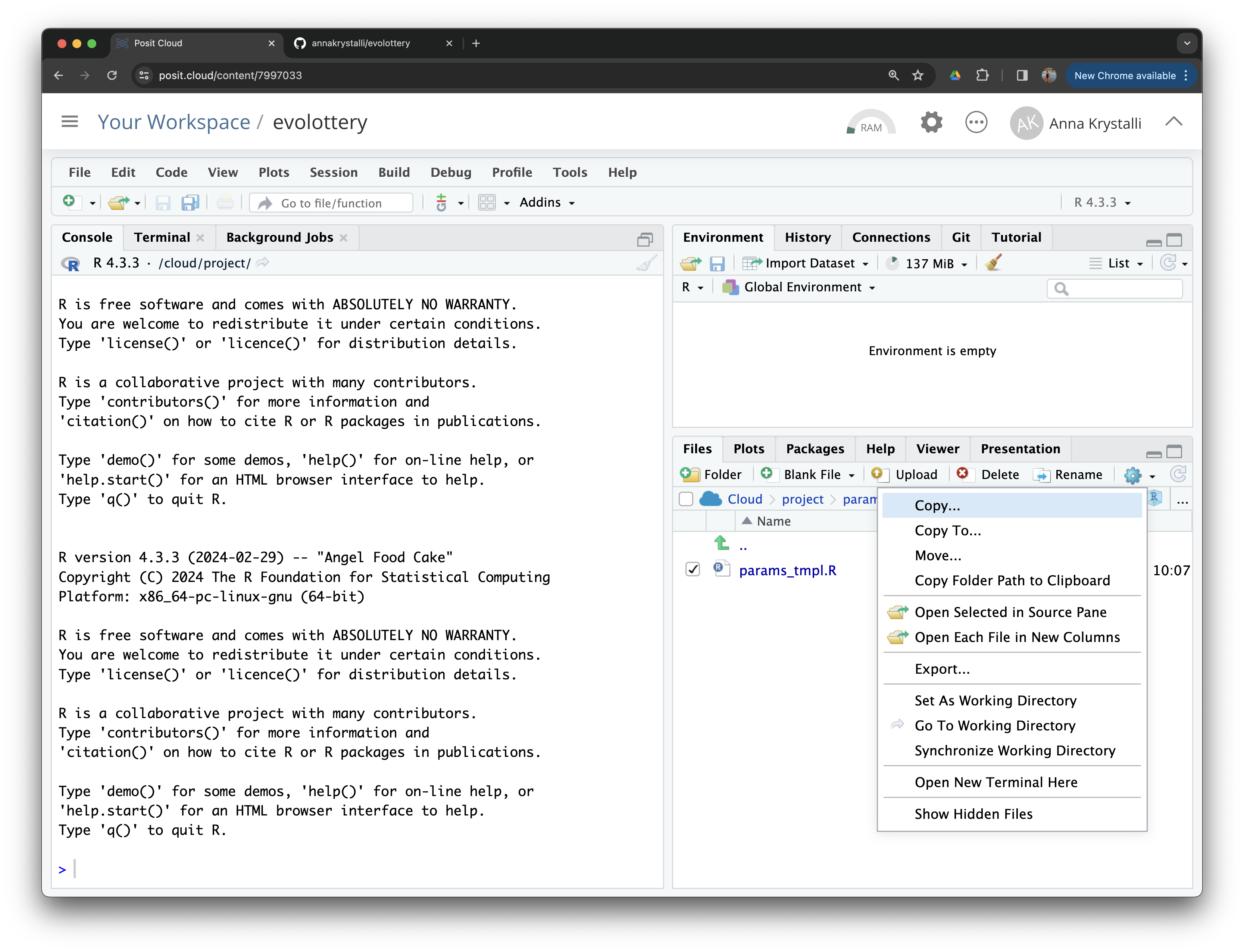Open the New File dropdown arrow

tap(93, 203)
